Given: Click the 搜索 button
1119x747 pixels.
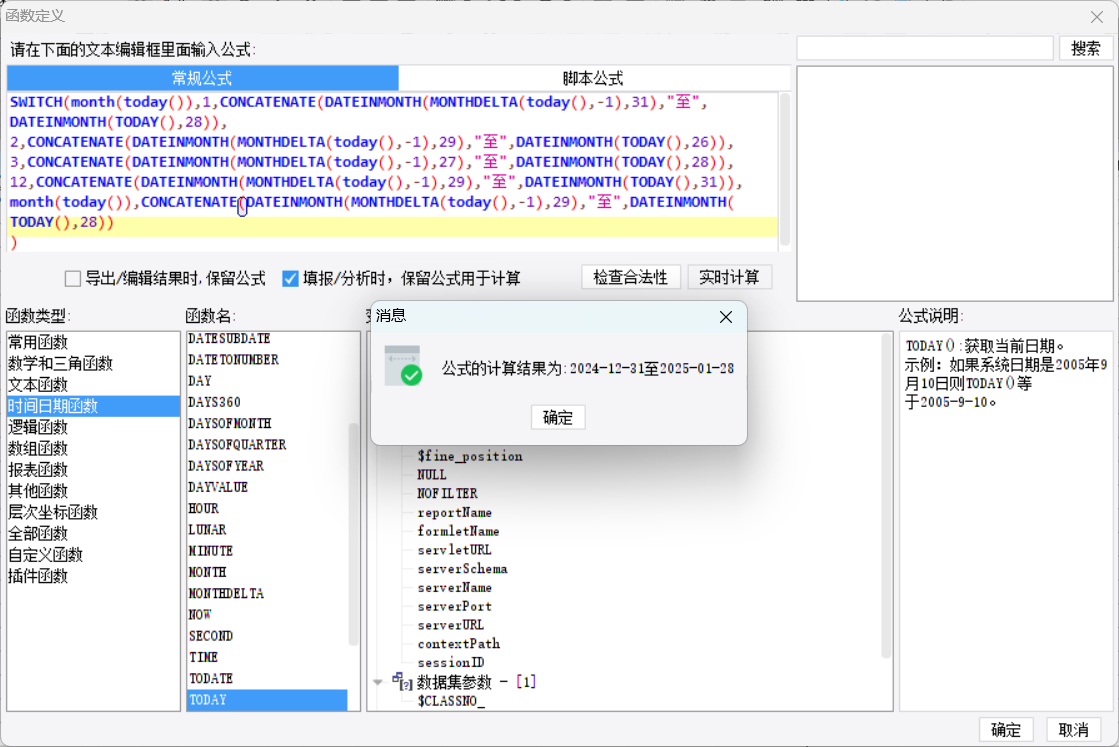Looking at the screenshot, I should coord(1085,49).
